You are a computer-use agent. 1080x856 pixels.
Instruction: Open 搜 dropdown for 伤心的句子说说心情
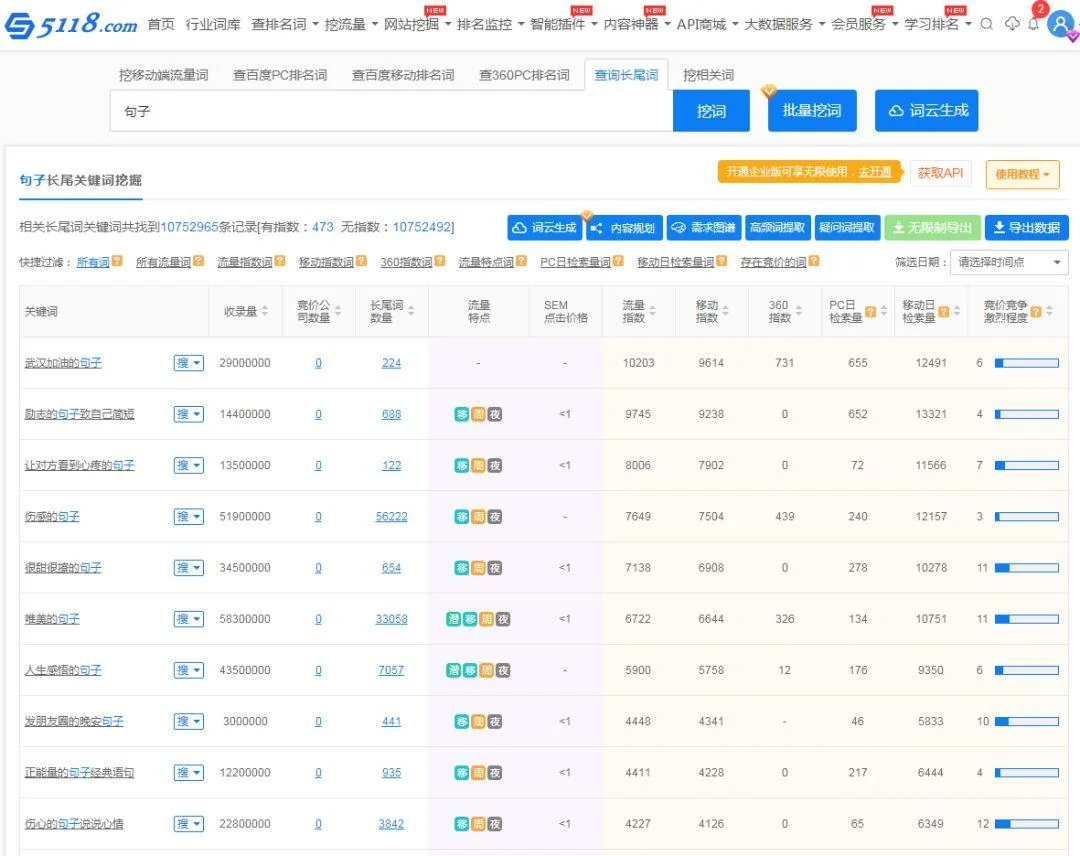[x=189, y=824]
